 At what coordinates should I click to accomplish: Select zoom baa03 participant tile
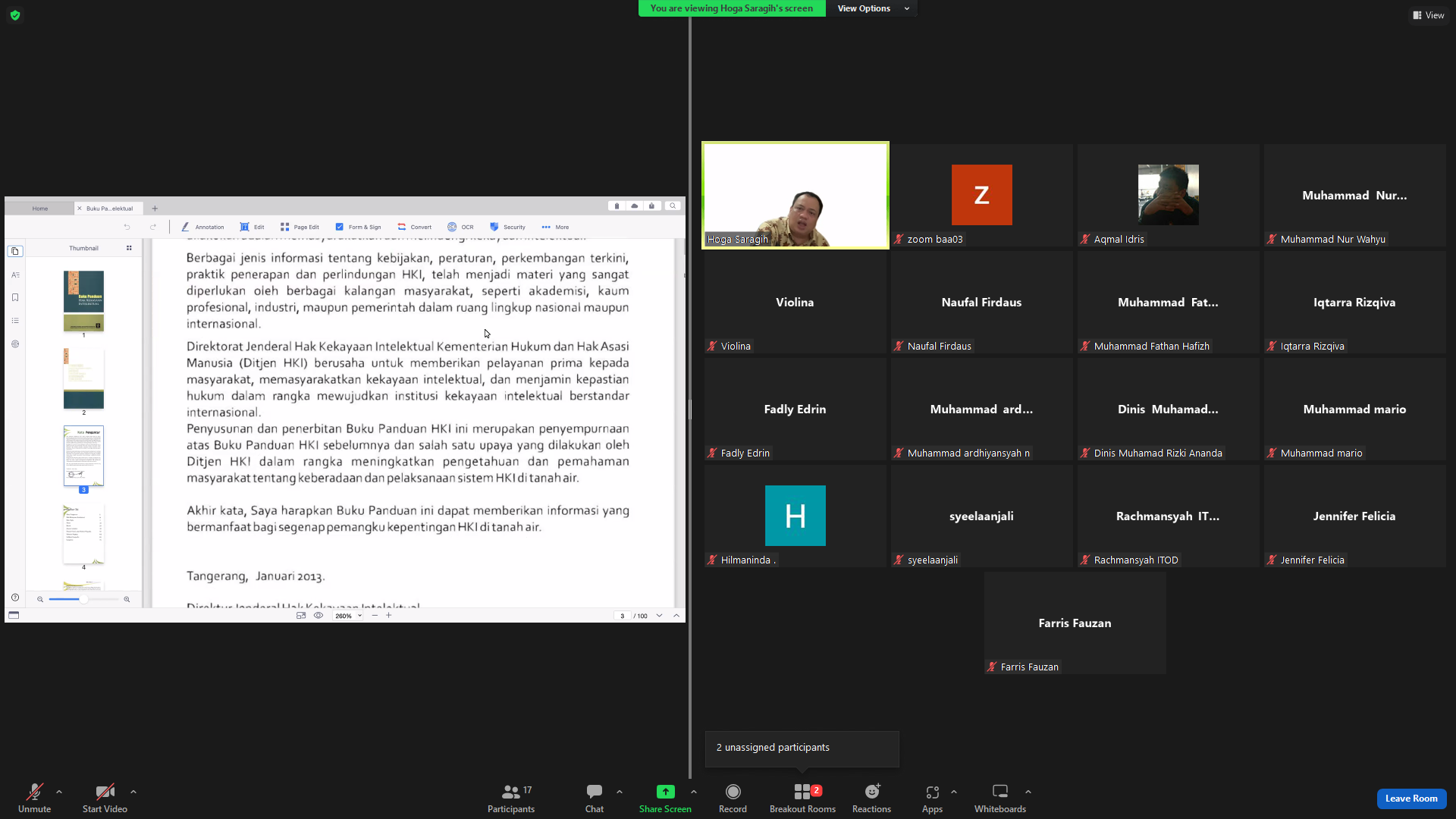[981, 195]
